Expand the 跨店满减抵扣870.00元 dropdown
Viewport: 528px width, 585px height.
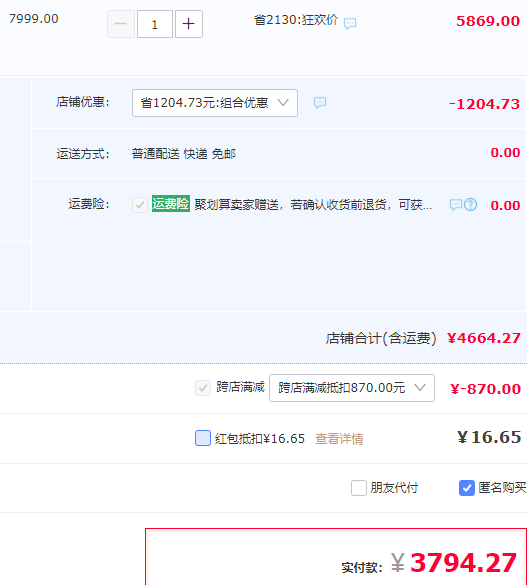(352, 388)
